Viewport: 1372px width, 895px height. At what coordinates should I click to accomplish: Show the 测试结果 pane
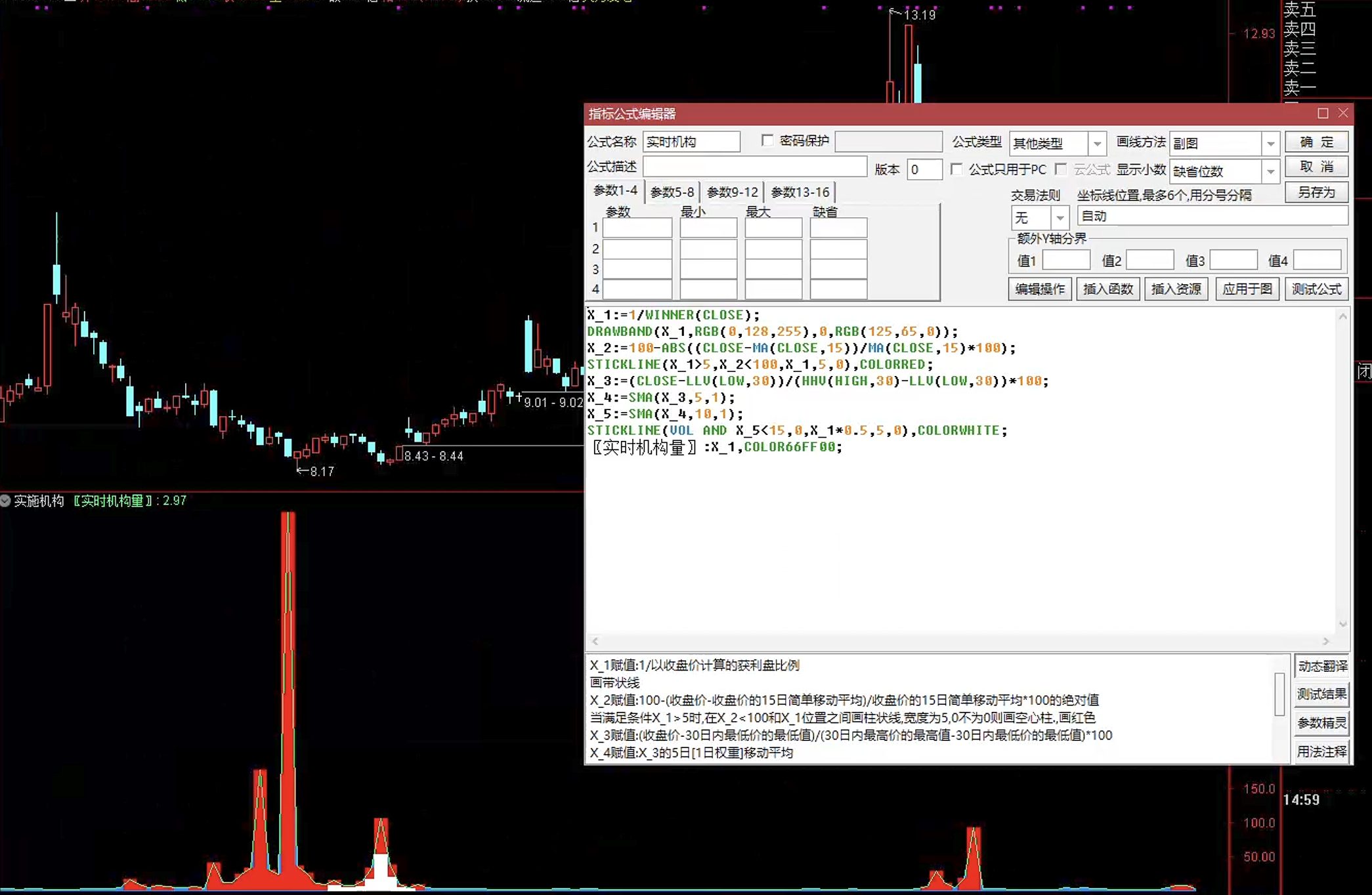1322,694
